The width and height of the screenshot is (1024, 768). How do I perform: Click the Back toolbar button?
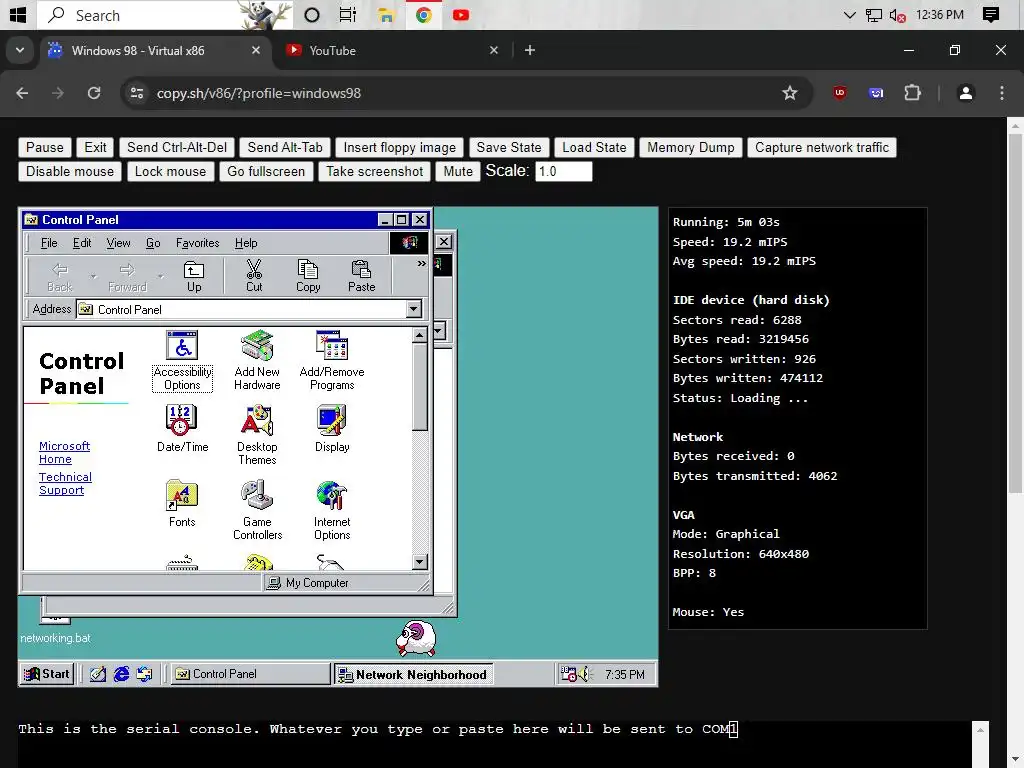[x=59, y=276]
